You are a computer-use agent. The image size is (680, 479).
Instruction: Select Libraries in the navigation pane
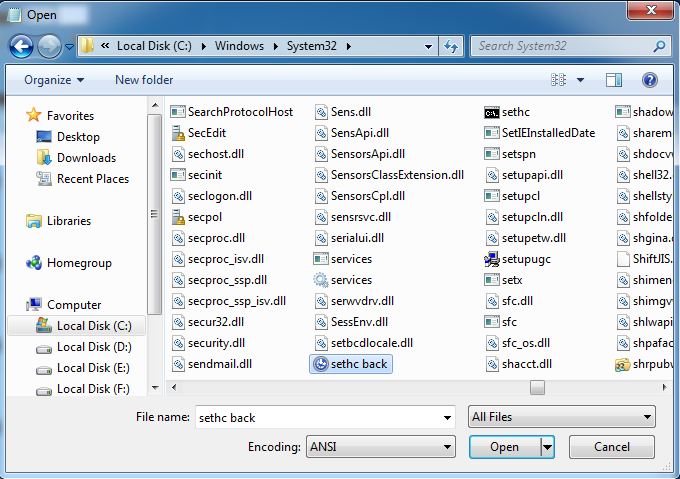point(59,221)
